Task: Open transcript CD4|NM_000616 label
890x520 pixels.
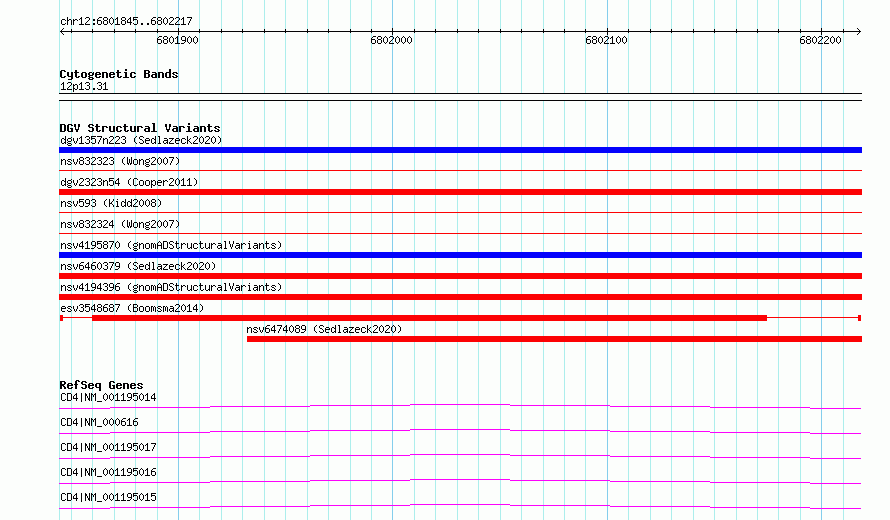Action: click(99, 422)
